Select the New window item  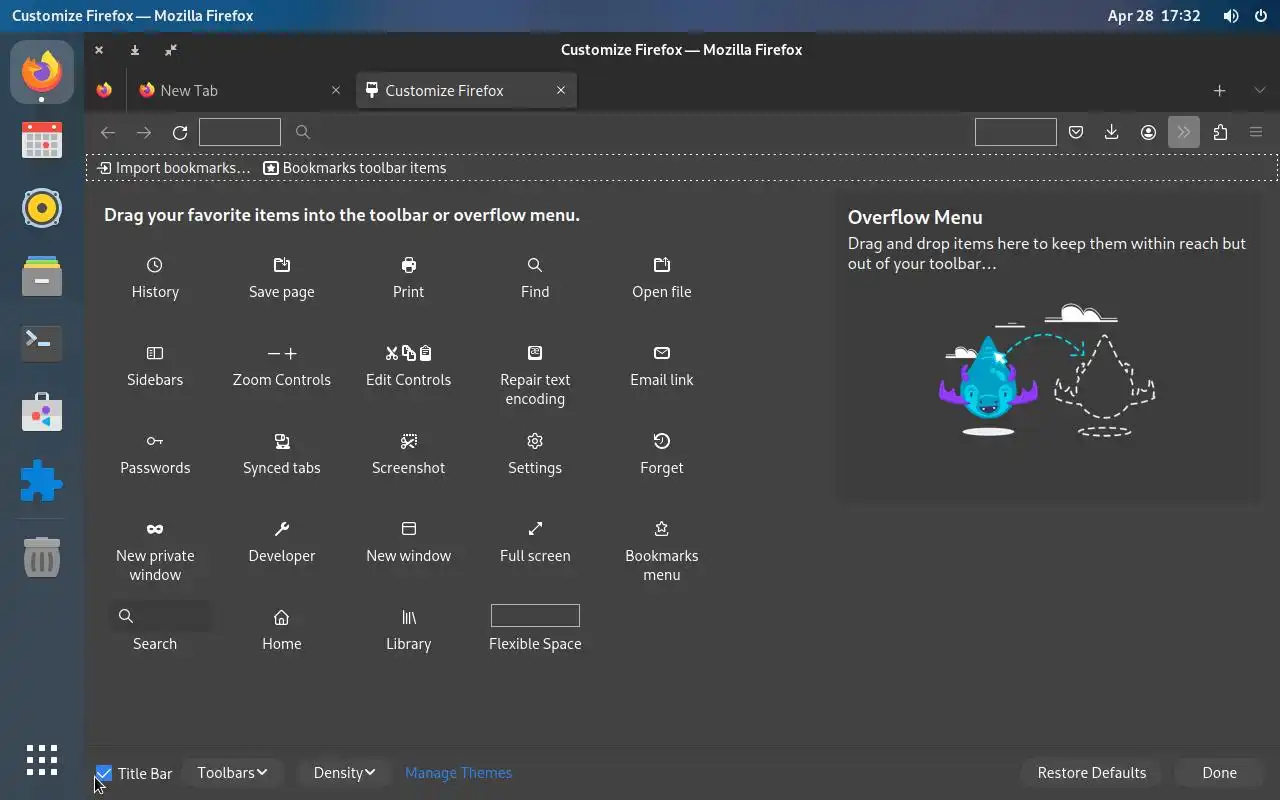(x=408, y=542)
